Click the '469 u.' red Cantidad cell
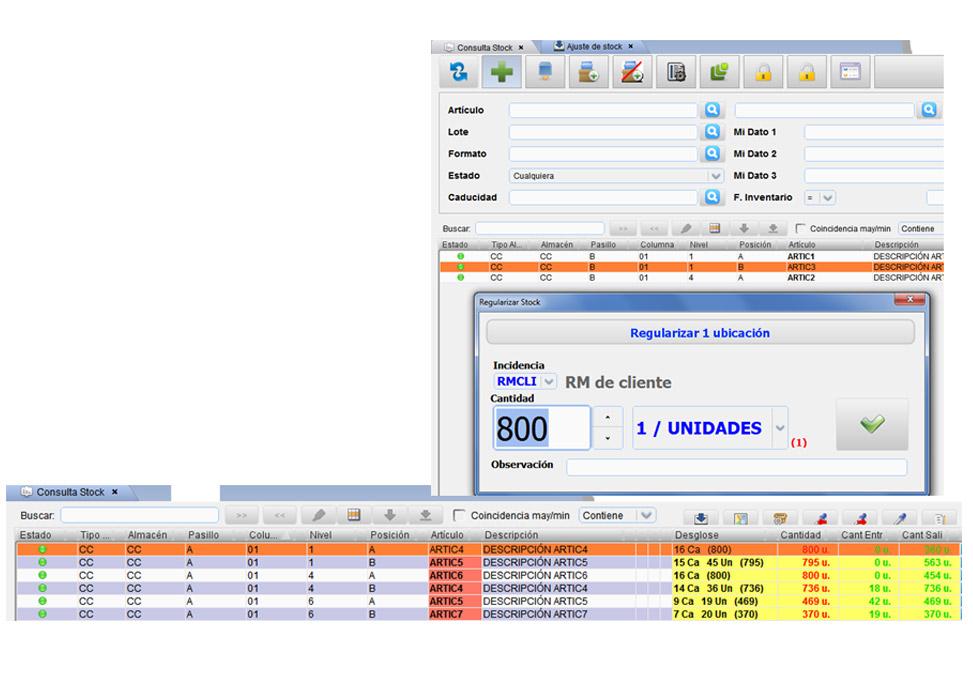 point(807,601)
